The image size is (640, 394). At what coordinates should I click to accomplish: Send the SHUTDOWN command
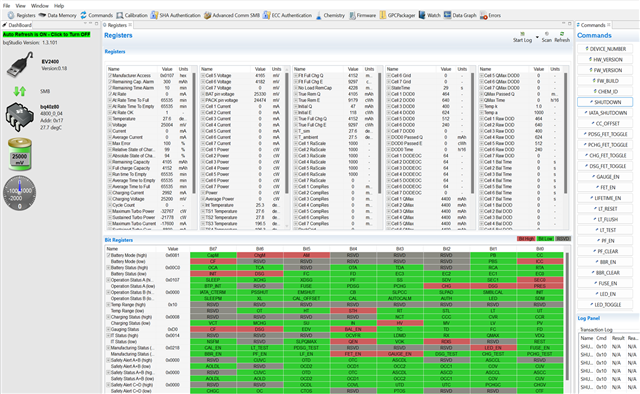pyautogui.click(x=605, y=102)
